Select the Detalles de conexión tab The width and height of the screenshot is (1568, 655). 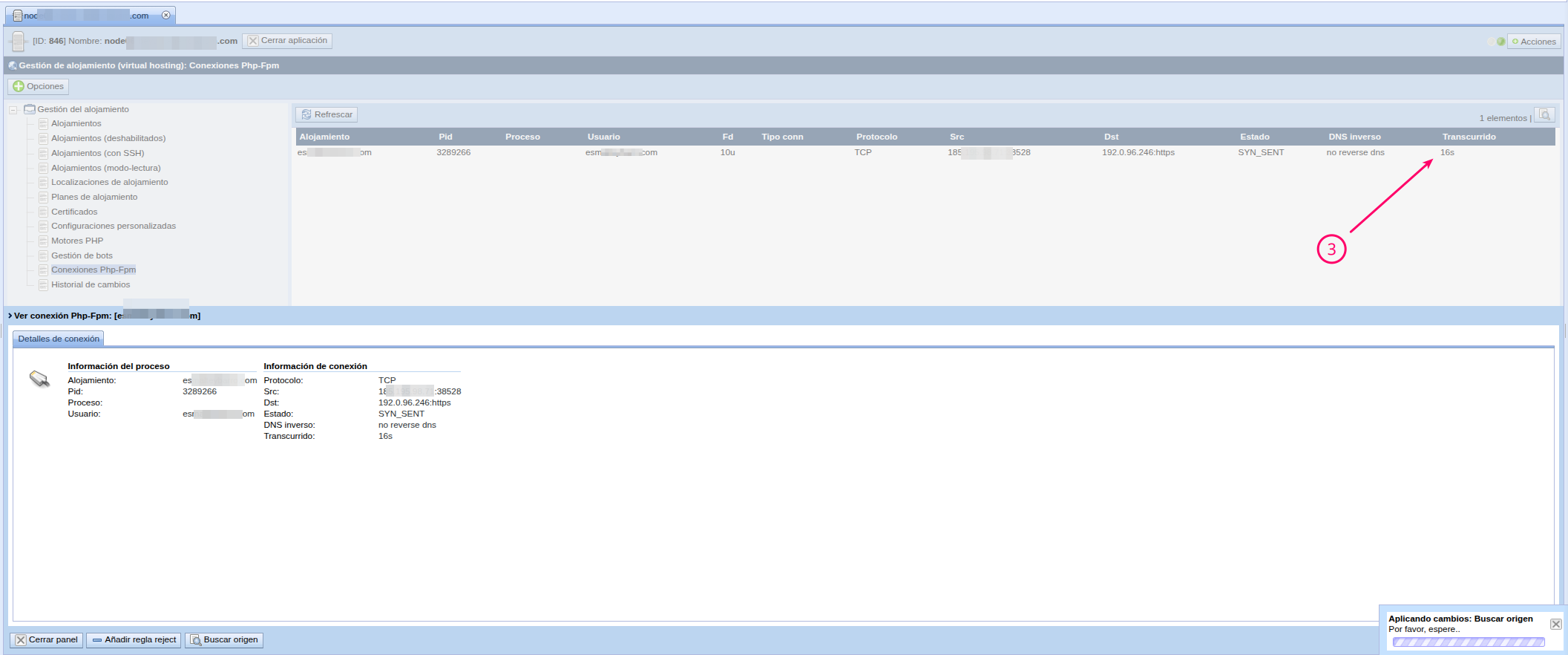pos(59,339)
